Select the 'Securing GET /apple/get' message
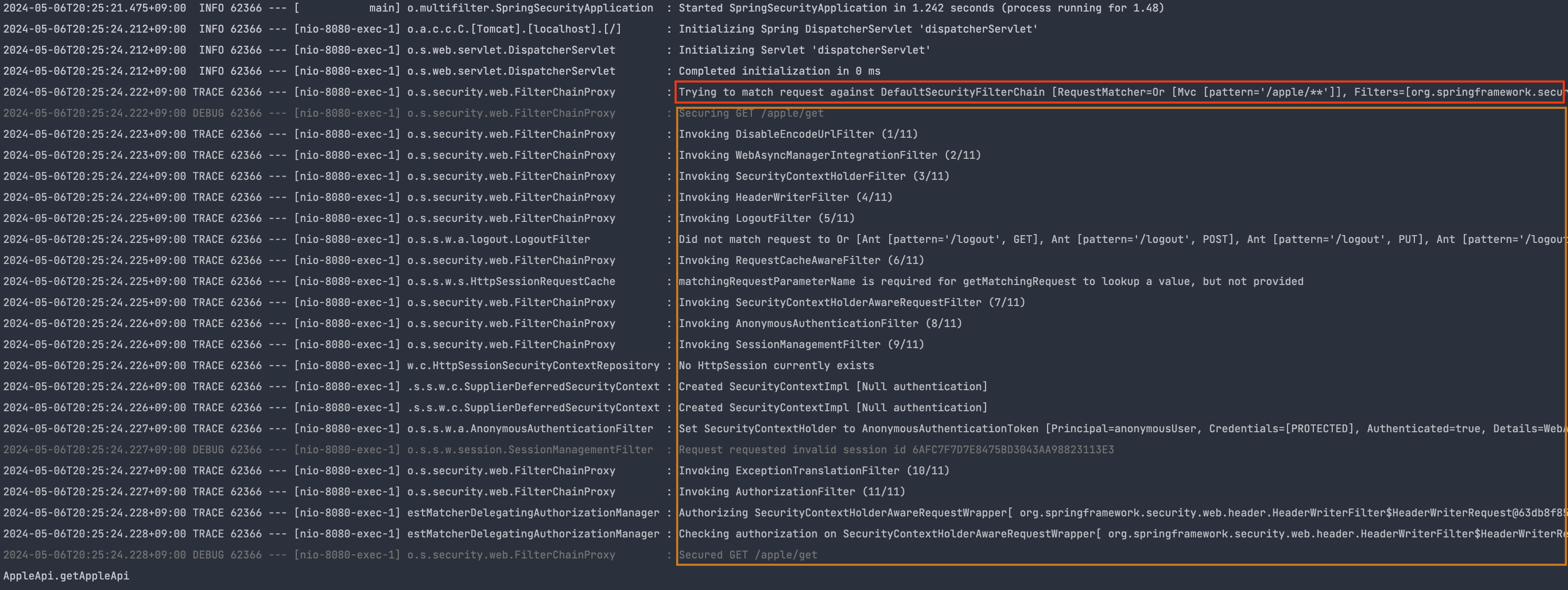Screen dimensions: 1568x590 750,113
